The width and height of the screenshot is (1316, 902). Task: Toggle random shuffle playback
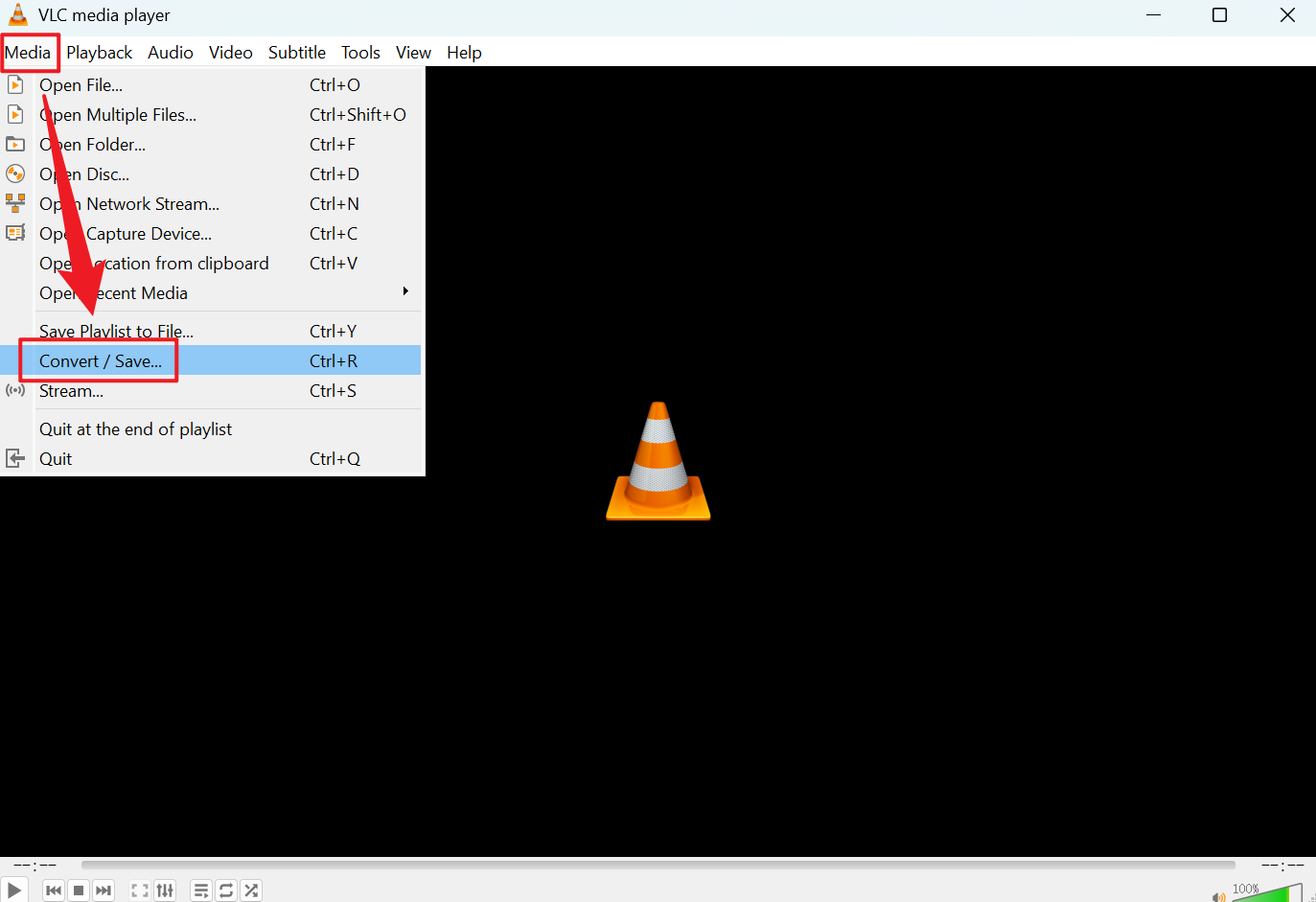click(251, 890)
